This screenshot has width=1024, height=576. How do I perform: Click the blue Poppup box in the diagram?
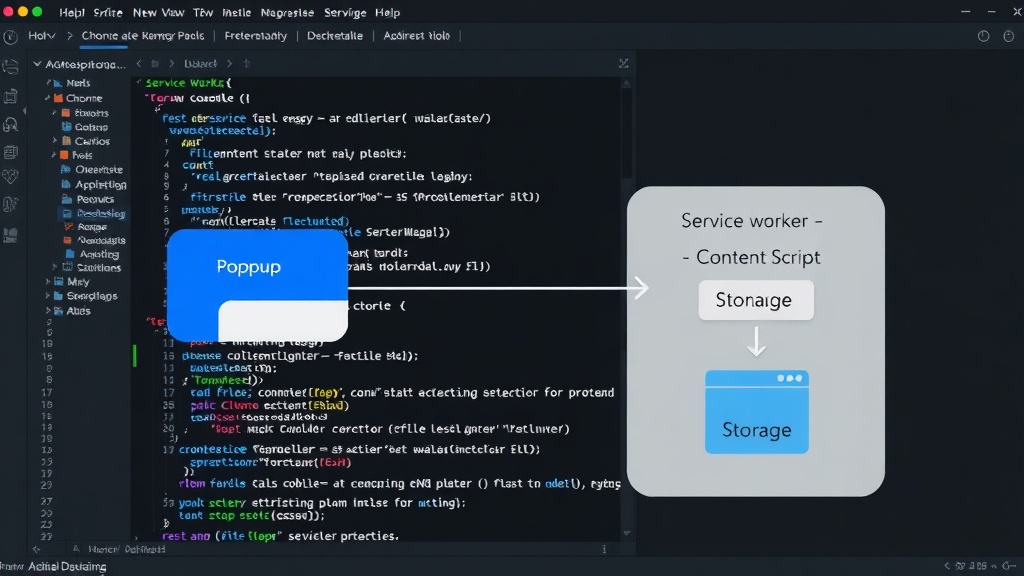point(257,285)
